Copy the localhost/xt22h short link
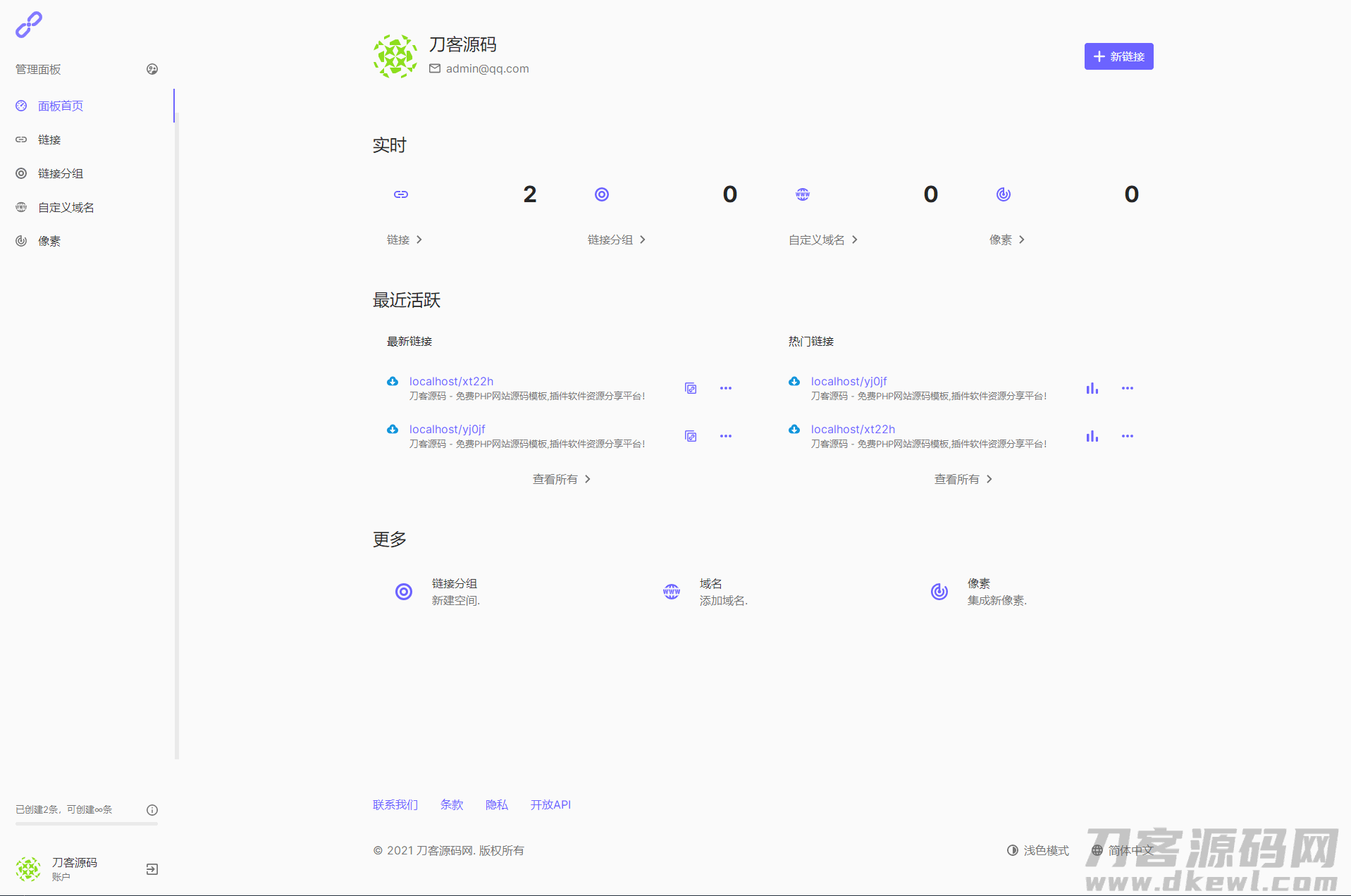This screenshot has height=896, width=1351. [x=691, y=388]
